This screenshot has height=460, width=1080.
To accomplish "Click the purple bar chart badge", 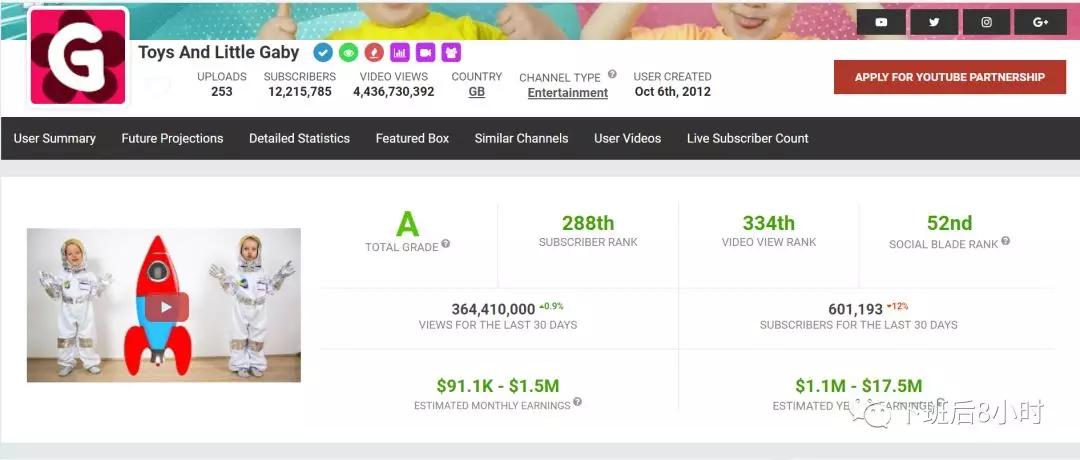I will (x=399, y=52).
